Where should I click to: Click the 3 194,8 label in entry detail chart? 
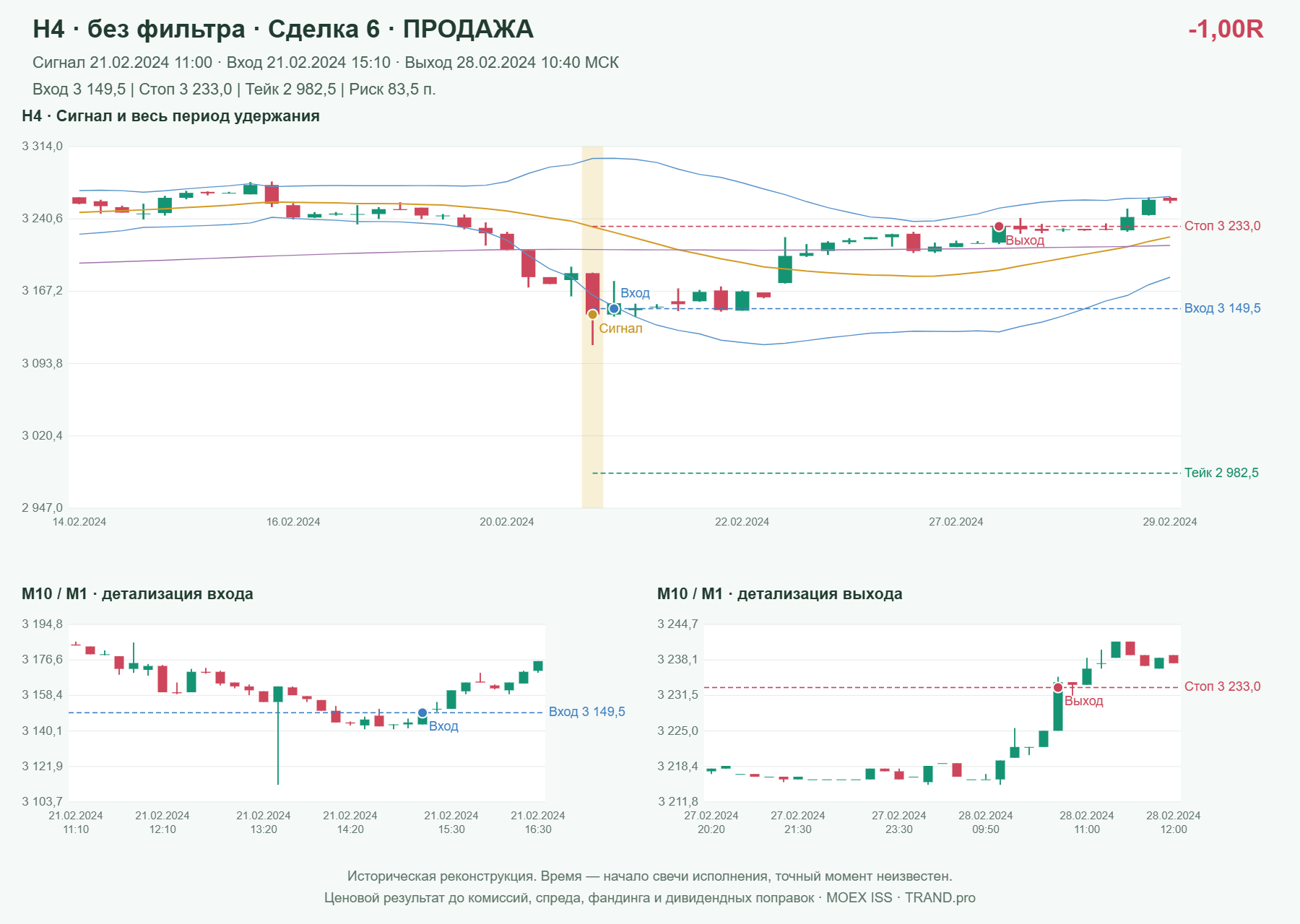tap(42, 624)
